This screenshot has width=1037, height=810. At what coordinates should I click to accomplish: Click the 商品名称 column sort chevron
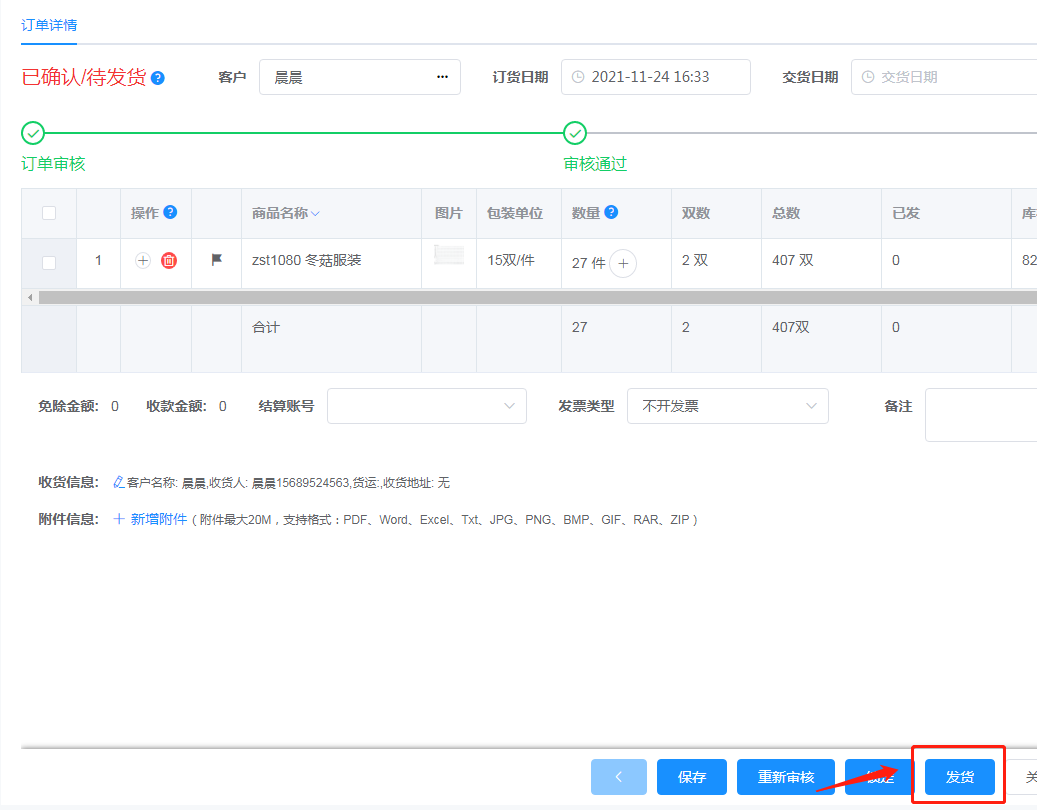click(x=315, y=214)
